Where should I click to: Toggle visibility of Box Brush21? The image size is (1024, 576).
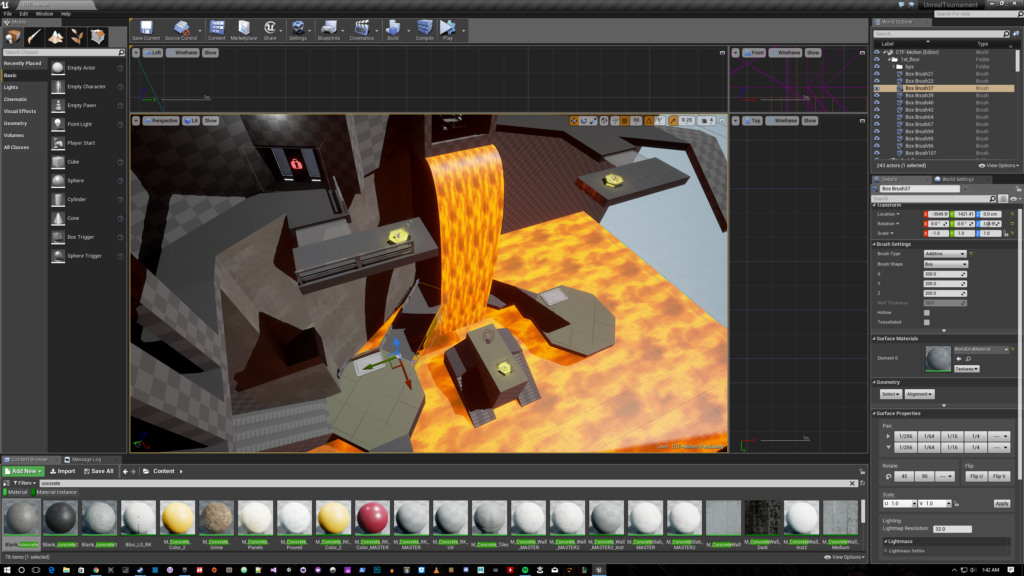tap(877, 74)
